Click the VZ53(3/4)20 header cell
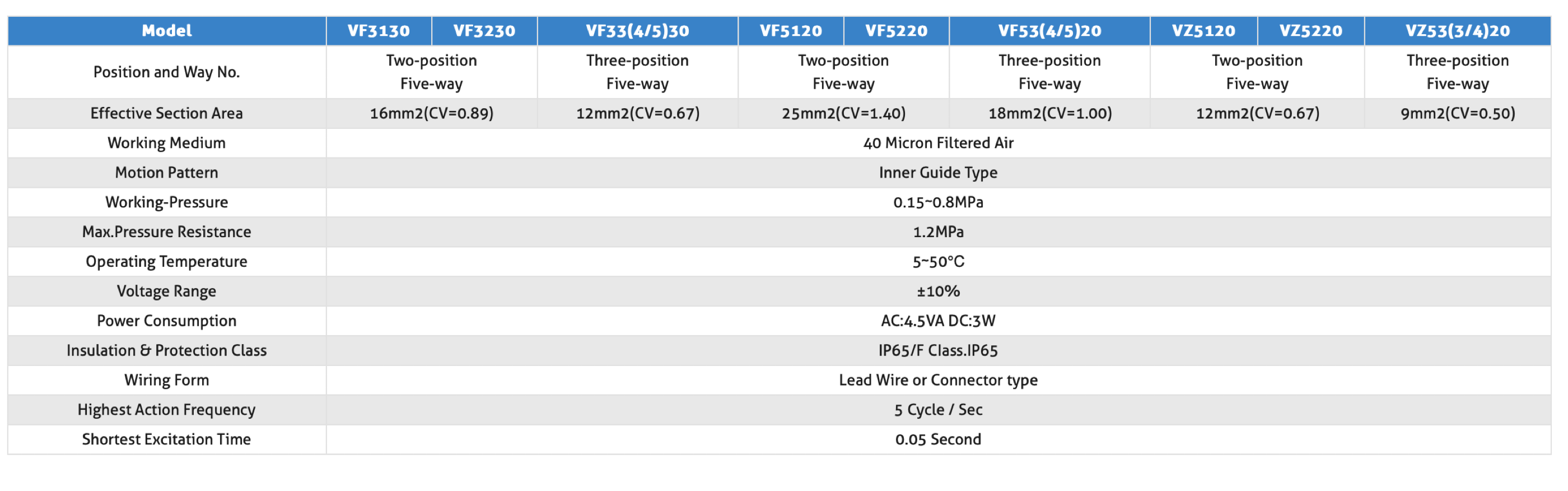The height and width of the screenshot is (491, 1568). (x=1458, y=31)
